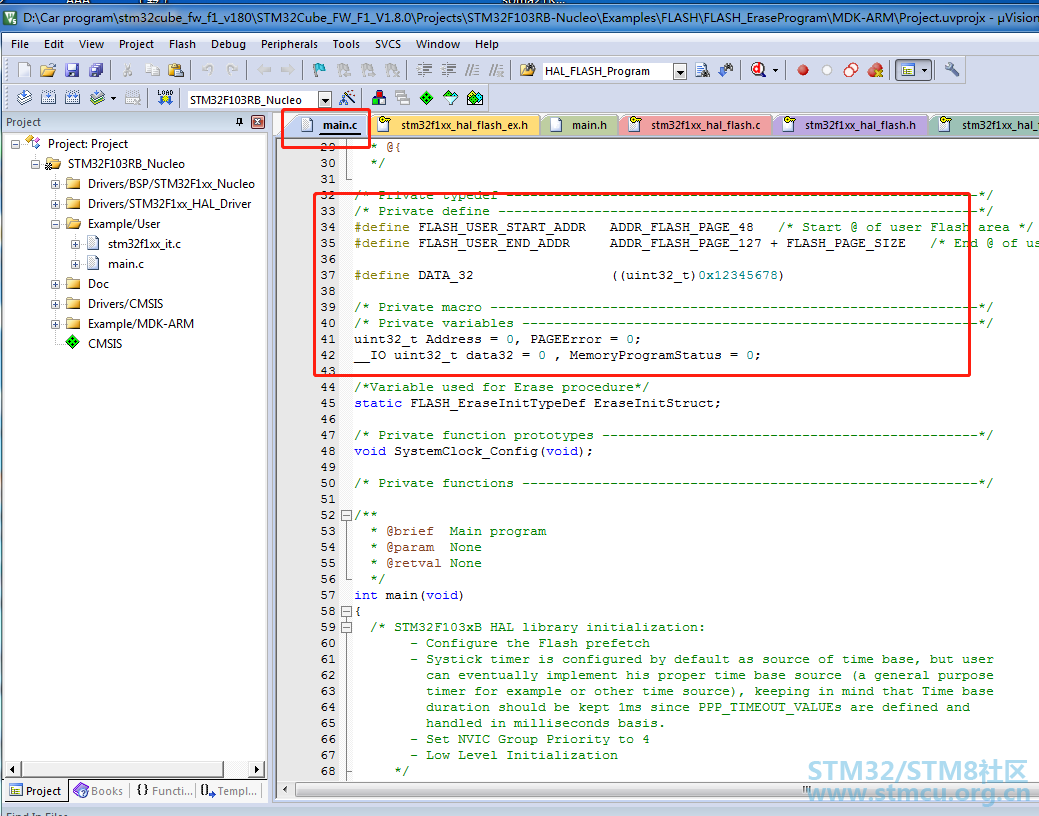Expand the stm32f1xx_it.c file node
Viewport: 1039px width, 816px height.
[76, 244]
